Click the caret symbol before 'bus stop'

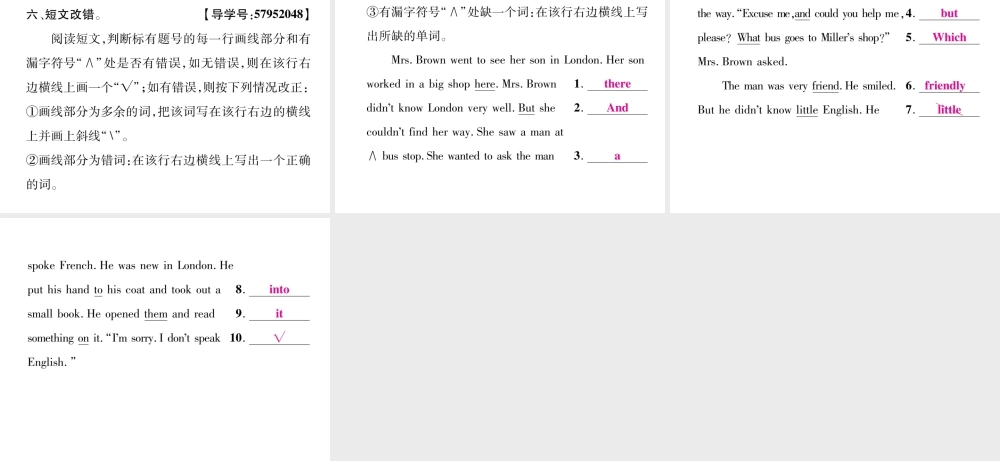(x=373, y=156)
